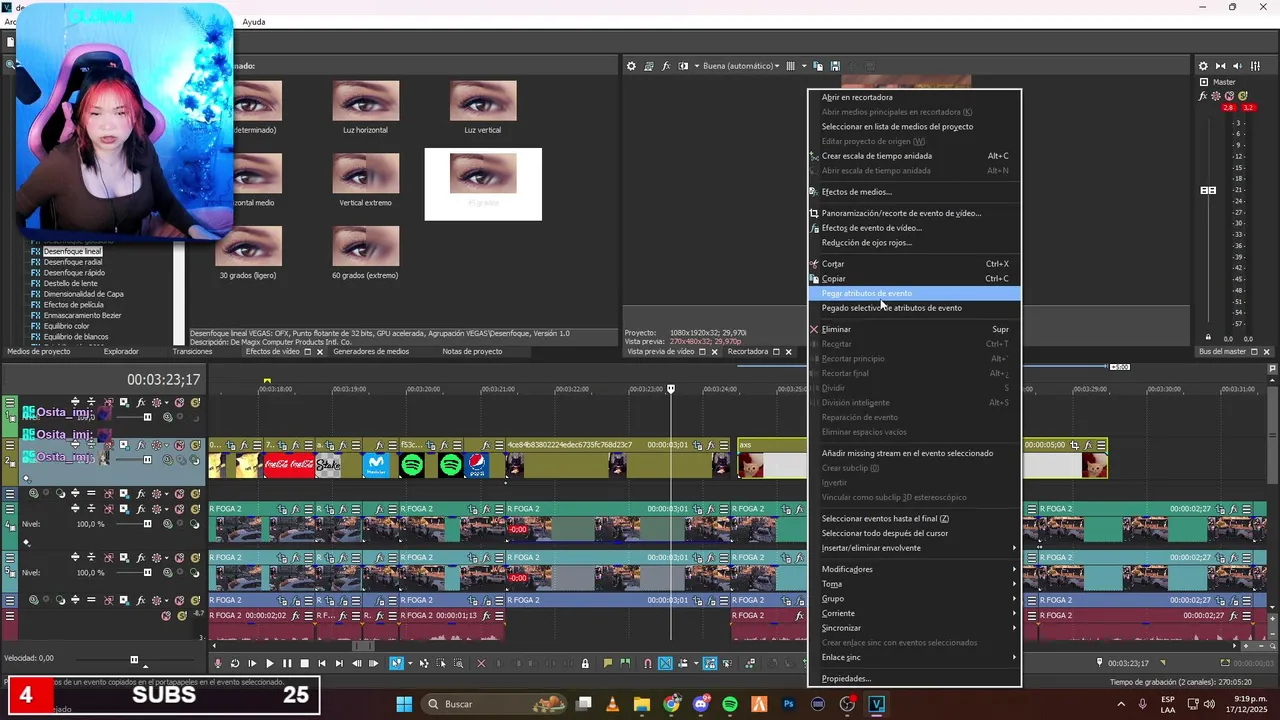Insert region with green flags icon
The height and width of the screenshot is (720, 1280).
pos(625,663)
